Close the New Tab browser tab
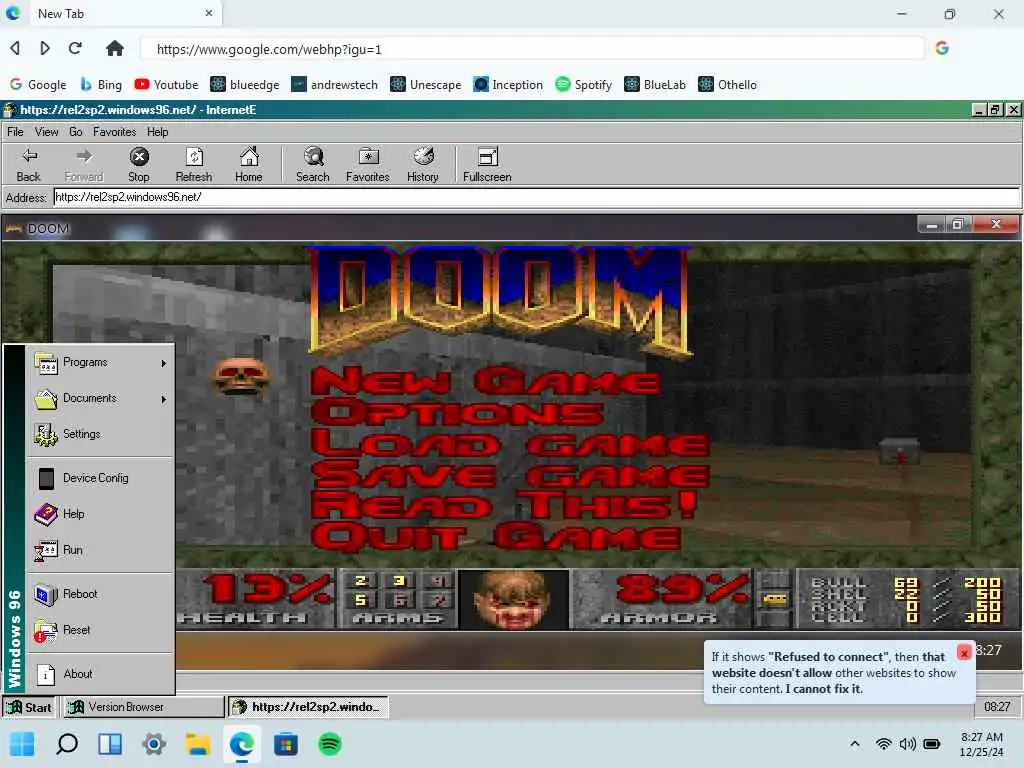Viewport: 1024px width, 768px height. click(x=209, y=13)
